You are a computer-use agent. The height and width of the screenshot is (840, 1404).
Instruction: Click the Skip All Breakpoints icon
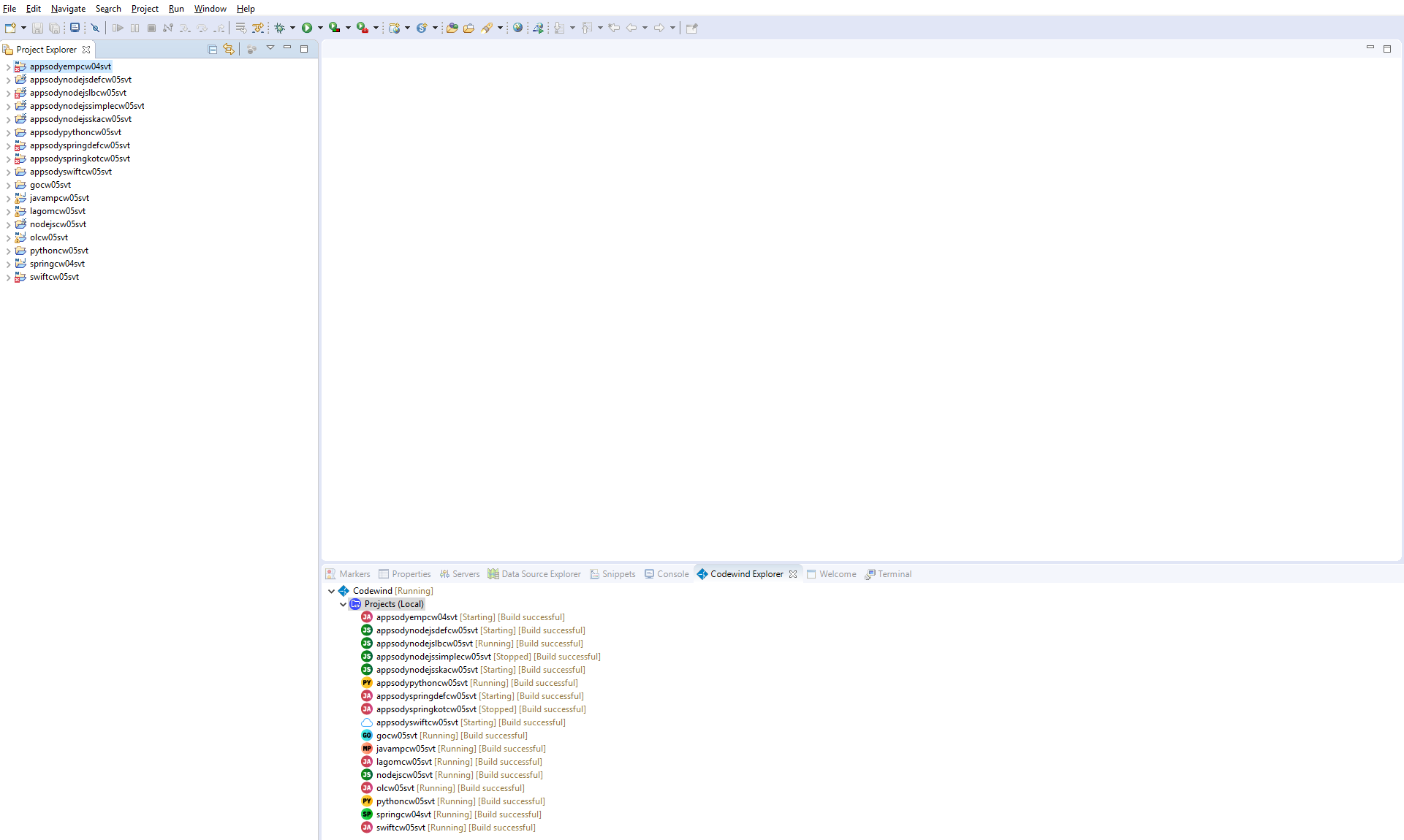click(x=96, y=28)
